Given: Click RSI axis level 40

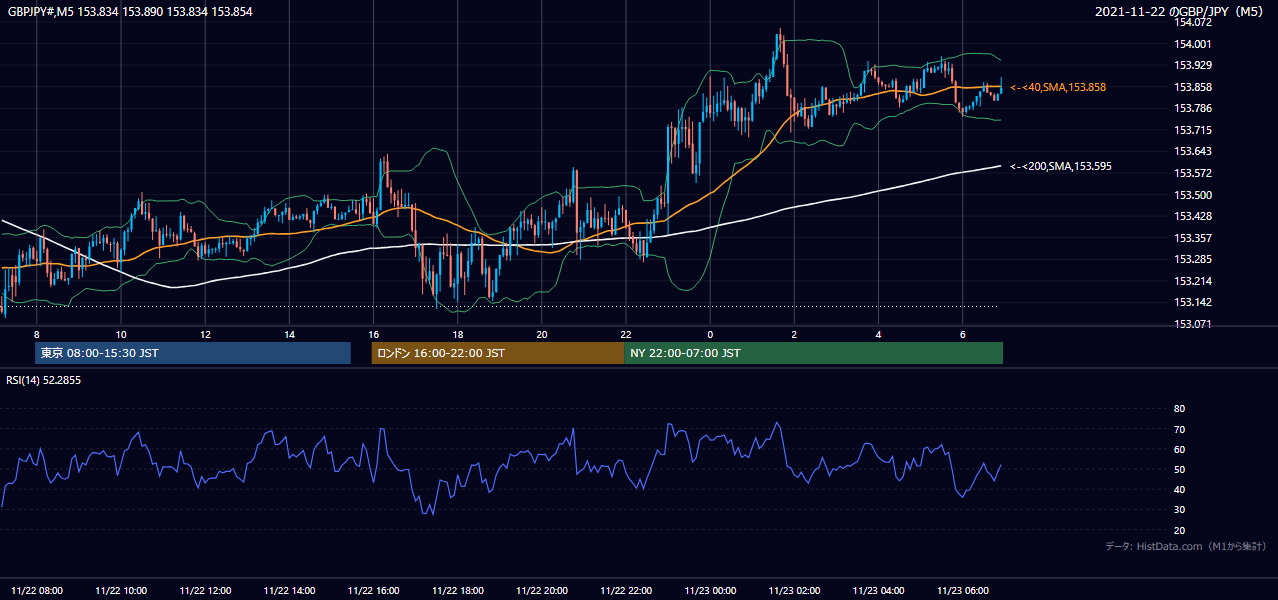Looking at the screenshot, I should (1179, 490).
